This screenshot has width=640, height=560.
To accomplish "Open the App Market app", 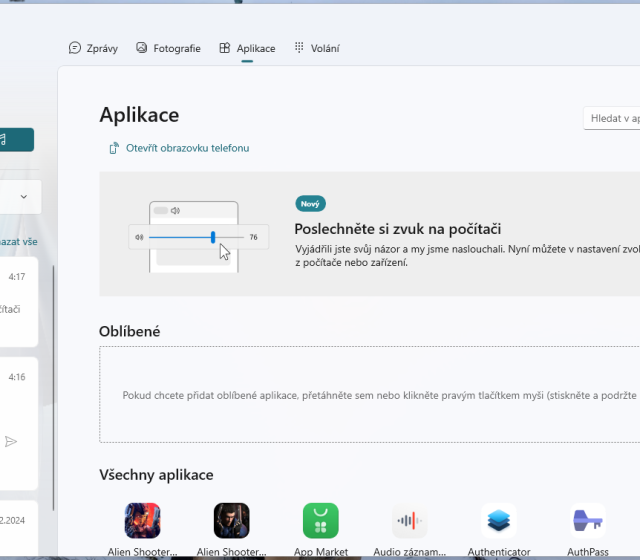I will pos(320,521).
